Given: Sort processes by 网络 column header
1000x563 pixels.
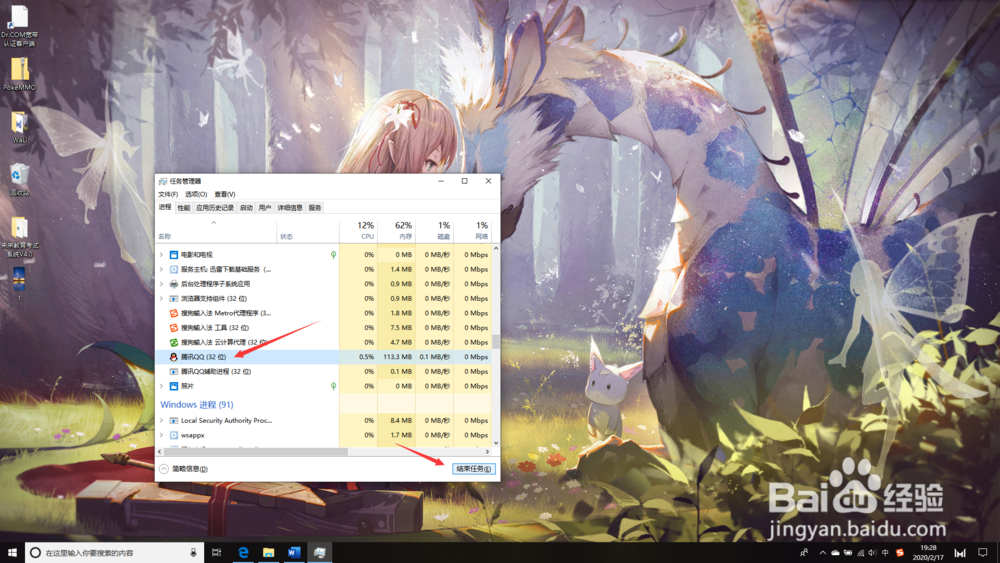Looking at the screenshot, I should tap(472, 231).
